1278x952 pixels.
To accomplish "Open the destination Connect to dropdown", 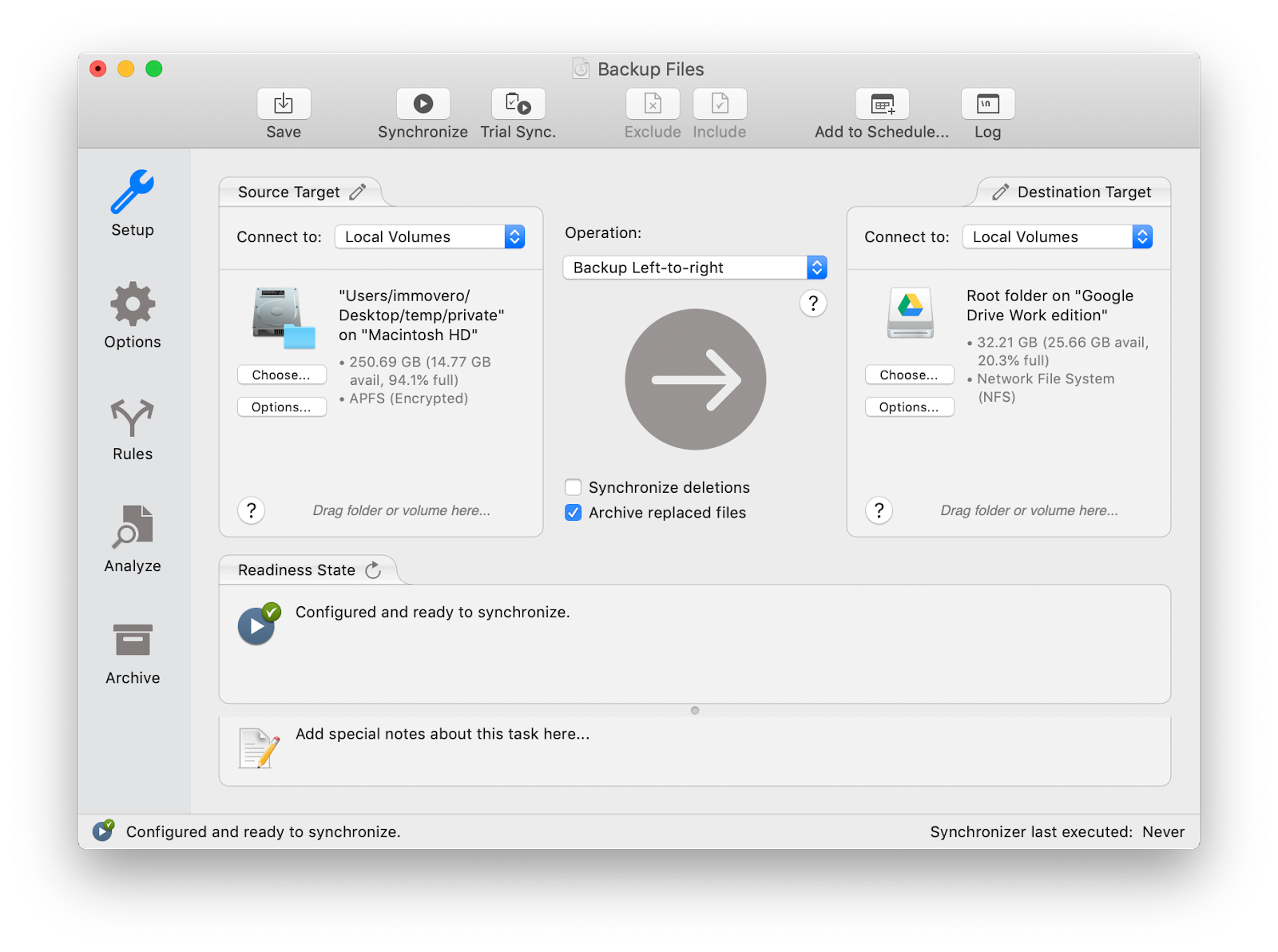I will pos(1143,236).
